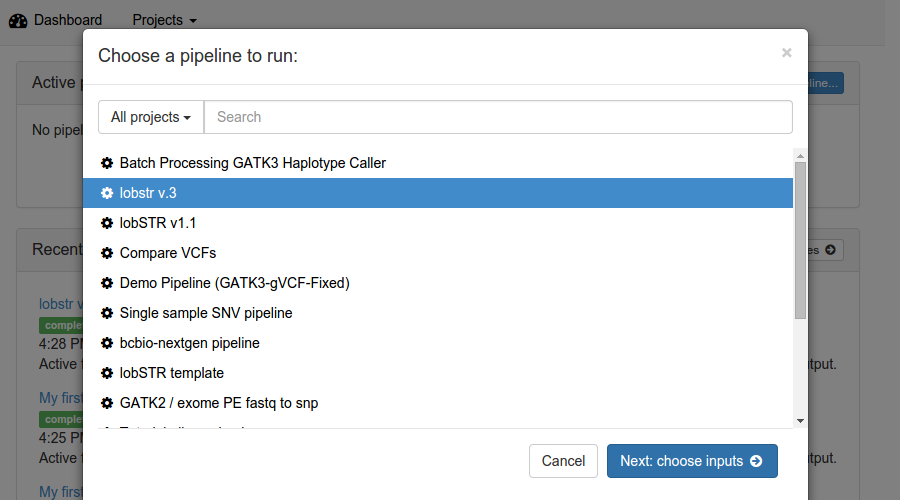
Task: Click gear icon beside bcbio-nextgen pipeline
Action: [x=107, y=343]
